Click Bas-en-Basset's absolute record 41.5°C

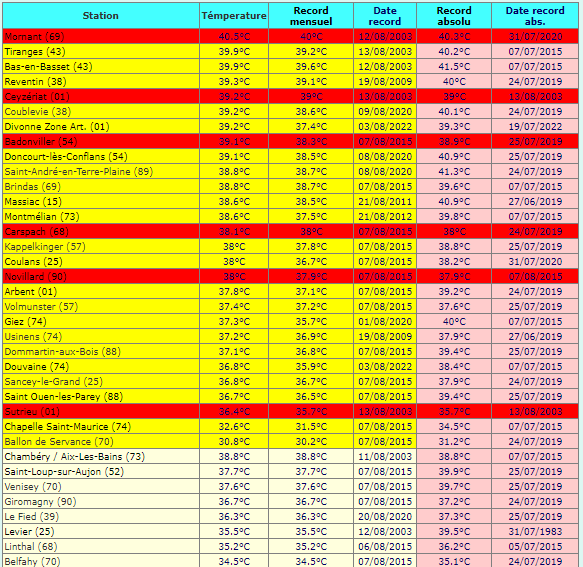[x=454, y=67]
